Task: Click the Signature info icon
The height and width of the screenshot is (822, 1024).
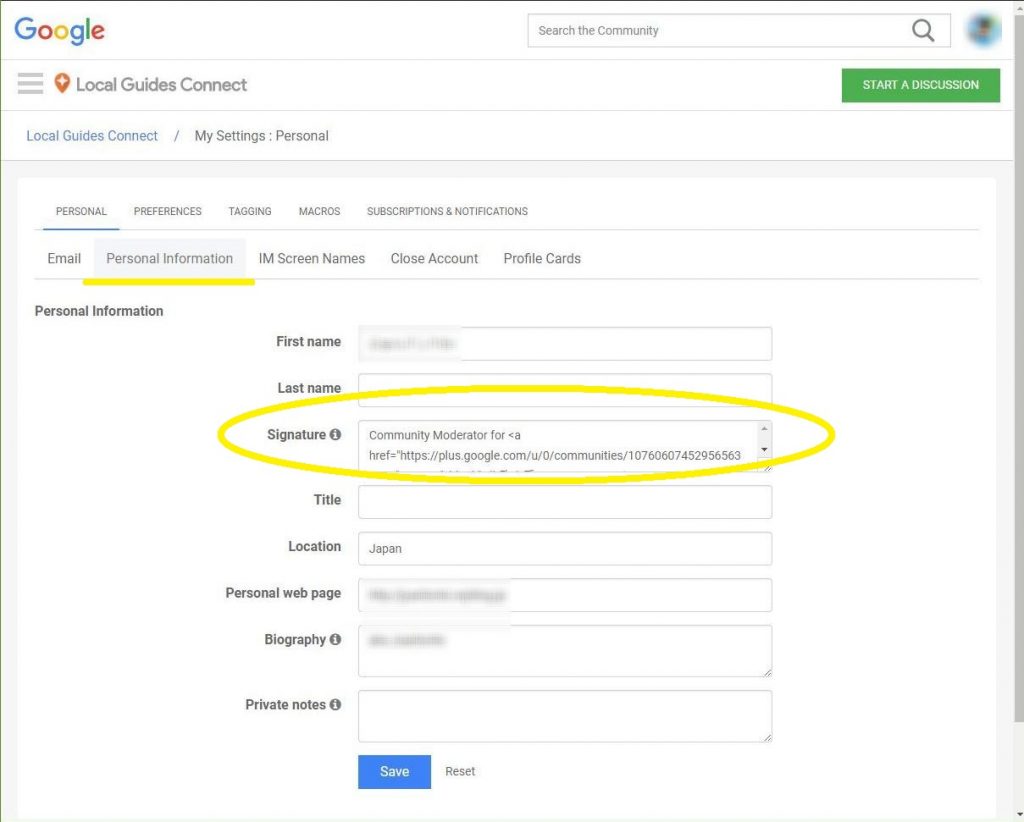Action: coord(335,434)
